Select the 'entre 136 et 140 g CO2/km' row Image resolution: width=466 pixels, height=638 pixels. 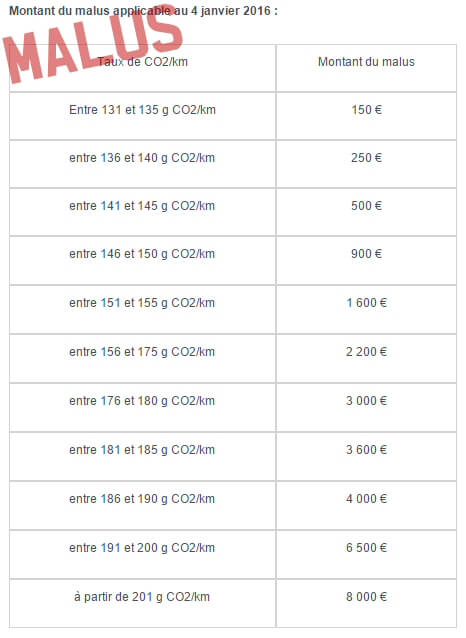click(233, 164)
